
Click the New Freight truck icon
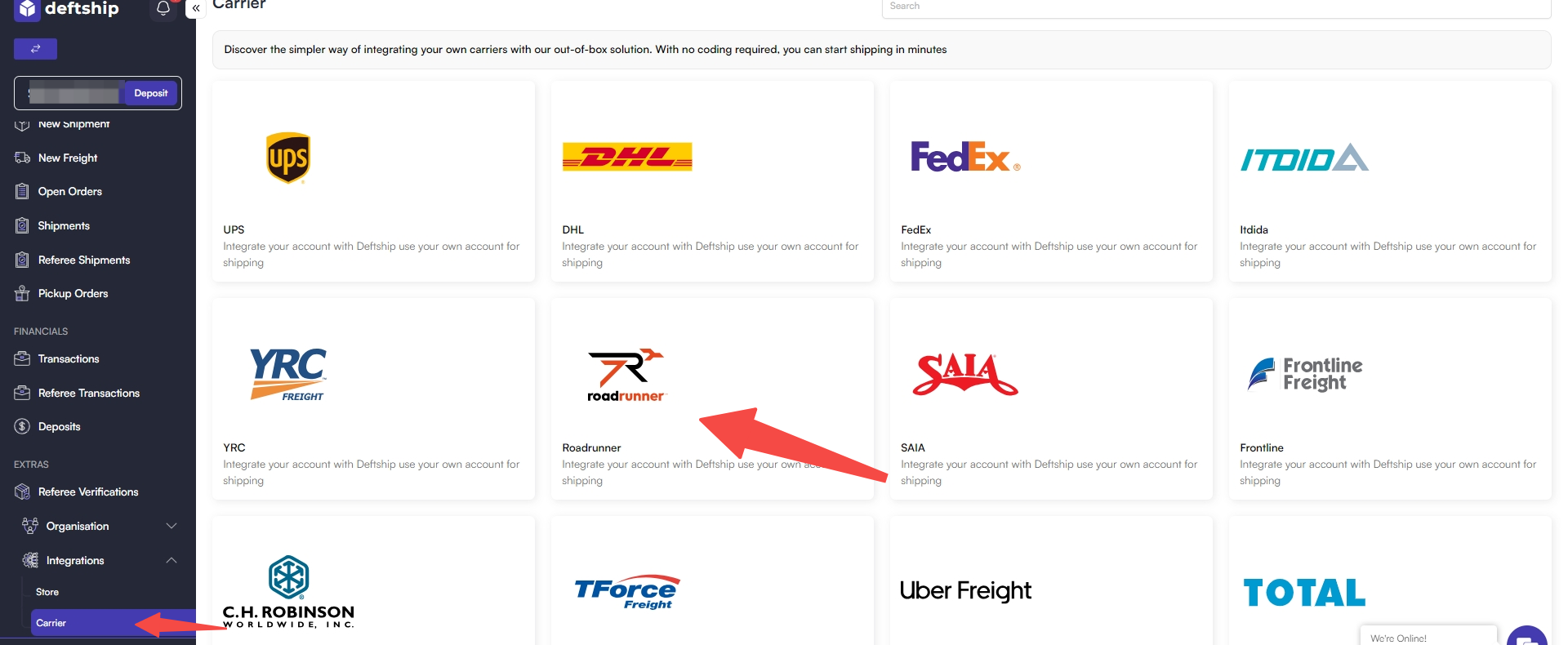pyautogui.click(x=22, y=158)
